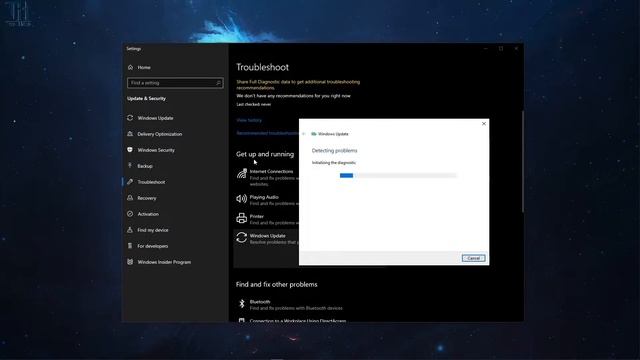Minimize the Settings window

486,49
